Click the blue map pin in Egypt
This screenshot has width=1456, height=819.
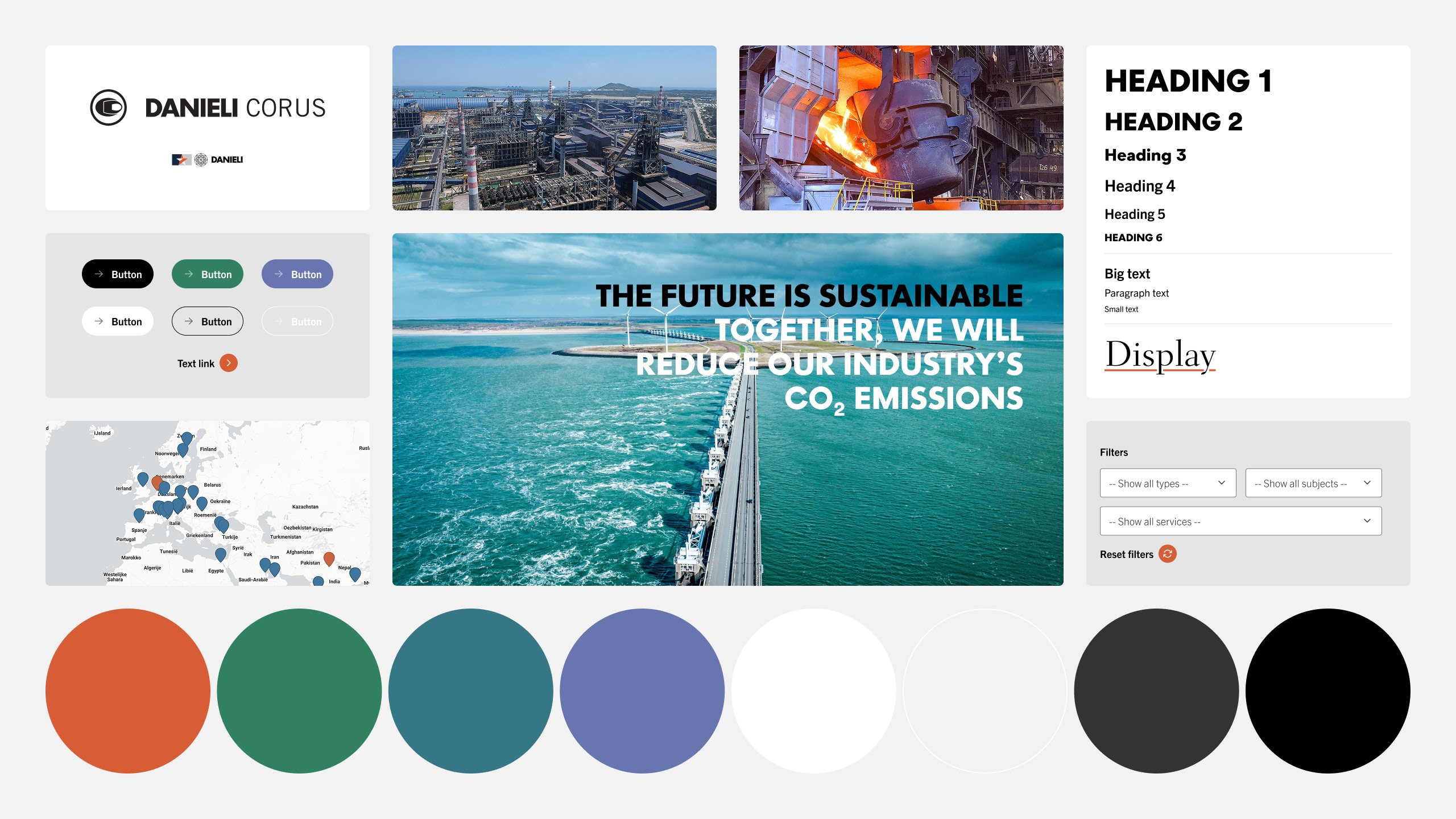coord(221,553)
